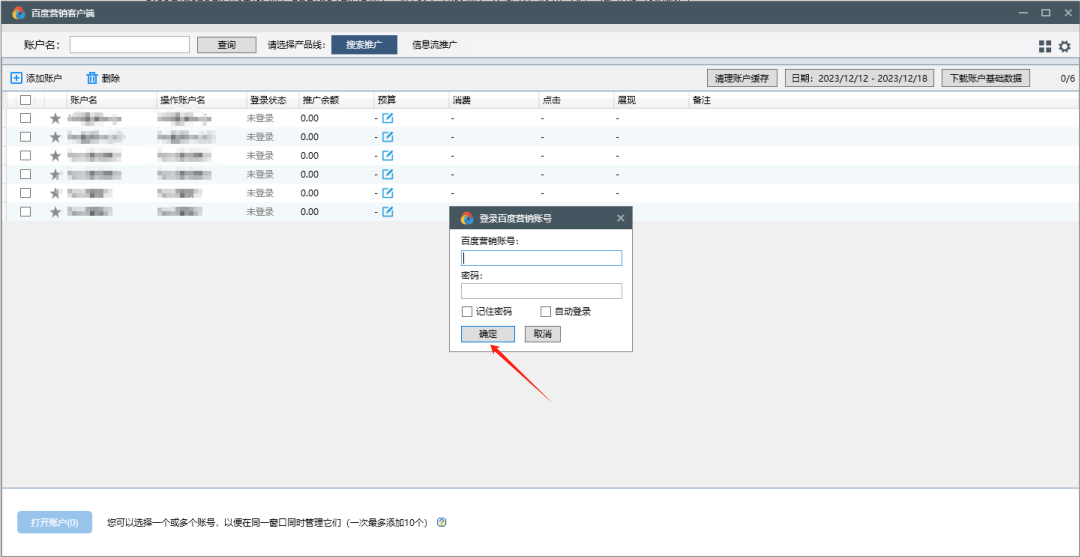Viewport: 1080px width, 557px height.
Task: Click the 推广余额 column header
Action: click(x=336, y=100)
